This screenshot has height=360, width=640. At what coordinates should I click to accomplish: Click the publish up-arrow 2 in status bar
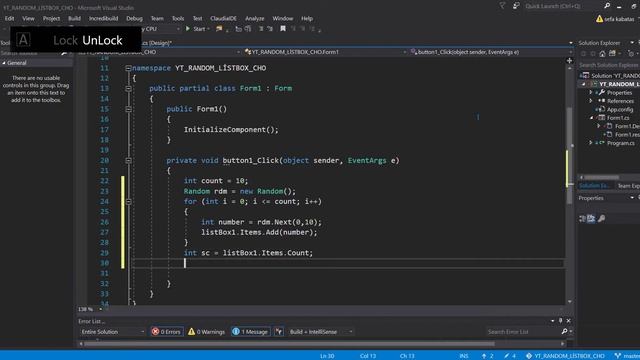(488, 356)
